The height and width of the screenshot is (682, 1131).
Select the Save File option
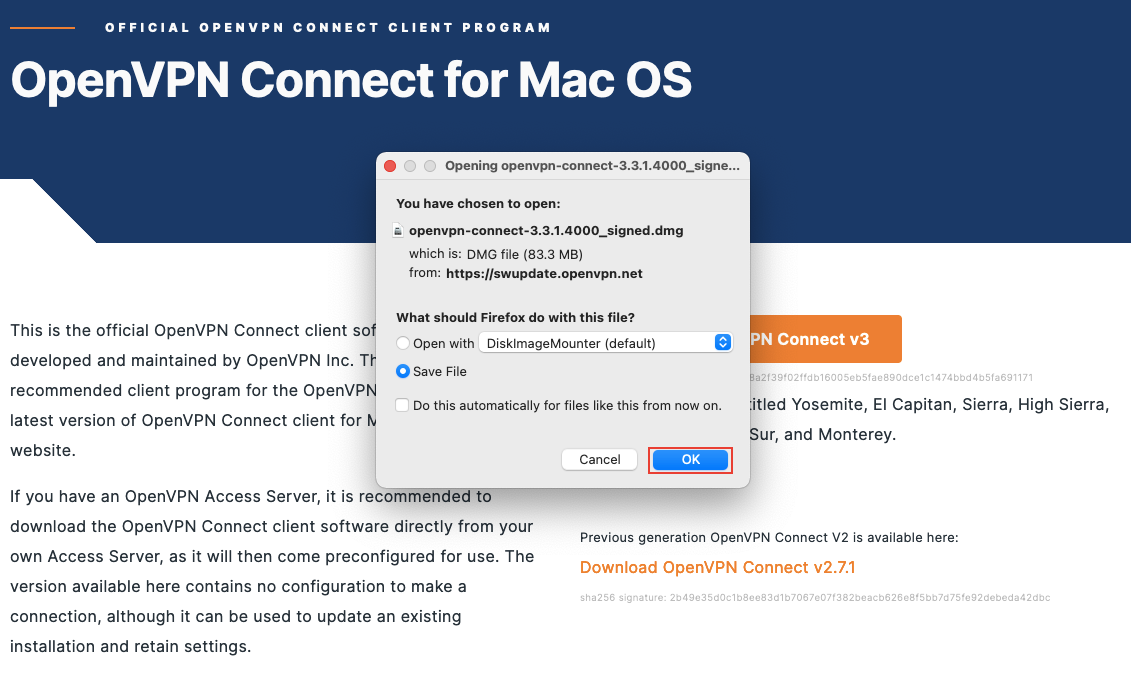[402, 371]
